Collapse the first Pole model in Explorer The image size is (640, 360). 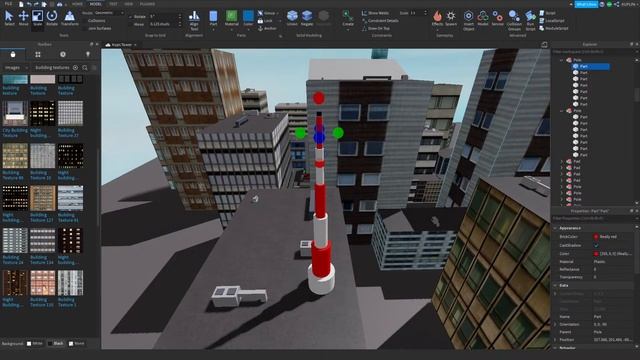point(562,60)
